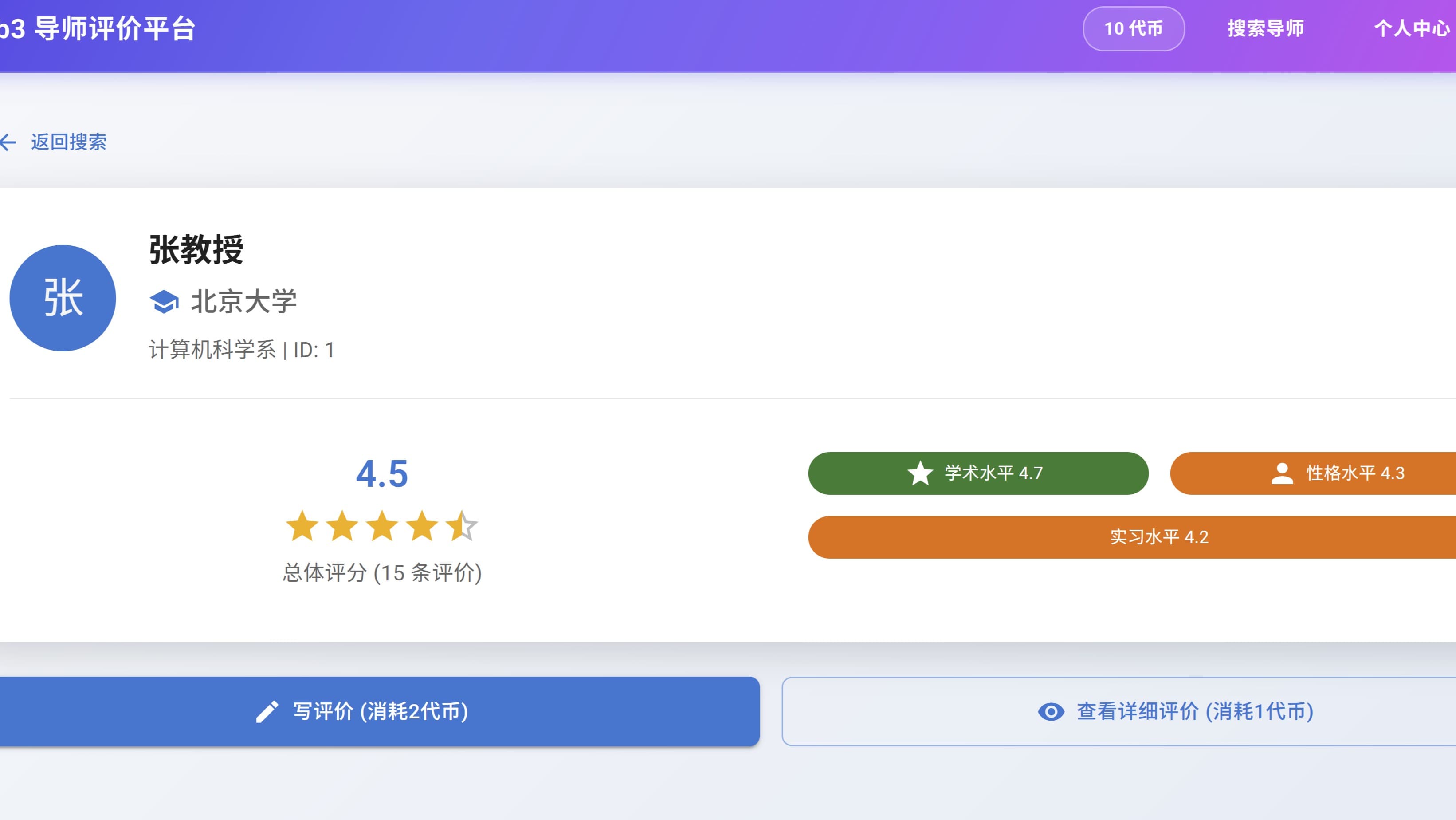Click the 张教授 name heading
Image resolution: width=1456 pixels, height=820 pixels.
coord(196,249)
